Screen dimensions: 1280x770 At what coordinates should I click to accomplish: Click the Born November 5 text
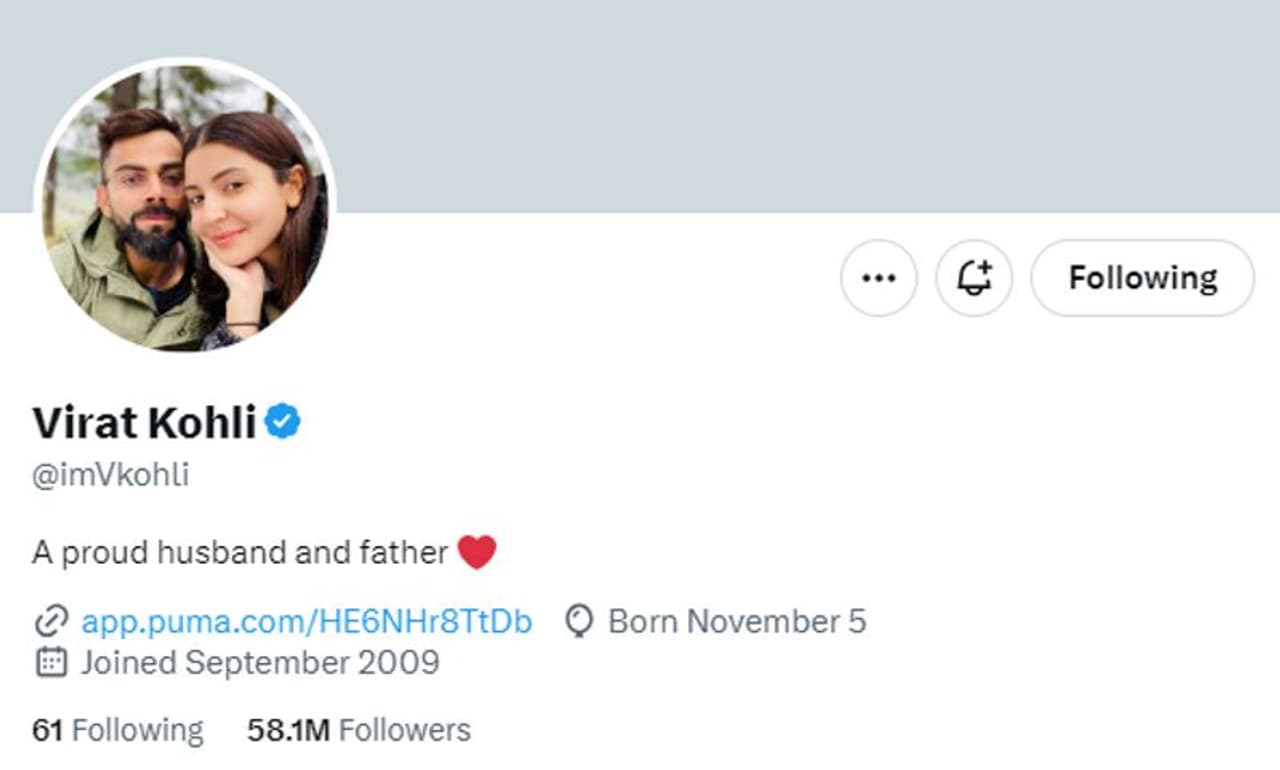point(737,622)
